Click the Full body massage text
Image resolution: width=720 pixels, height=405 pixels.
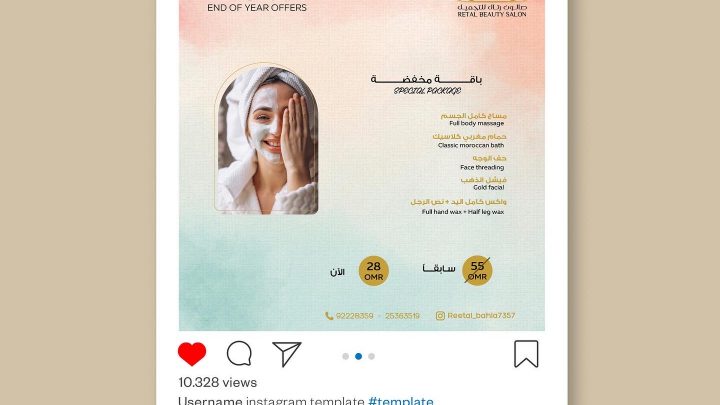(477, 124)
